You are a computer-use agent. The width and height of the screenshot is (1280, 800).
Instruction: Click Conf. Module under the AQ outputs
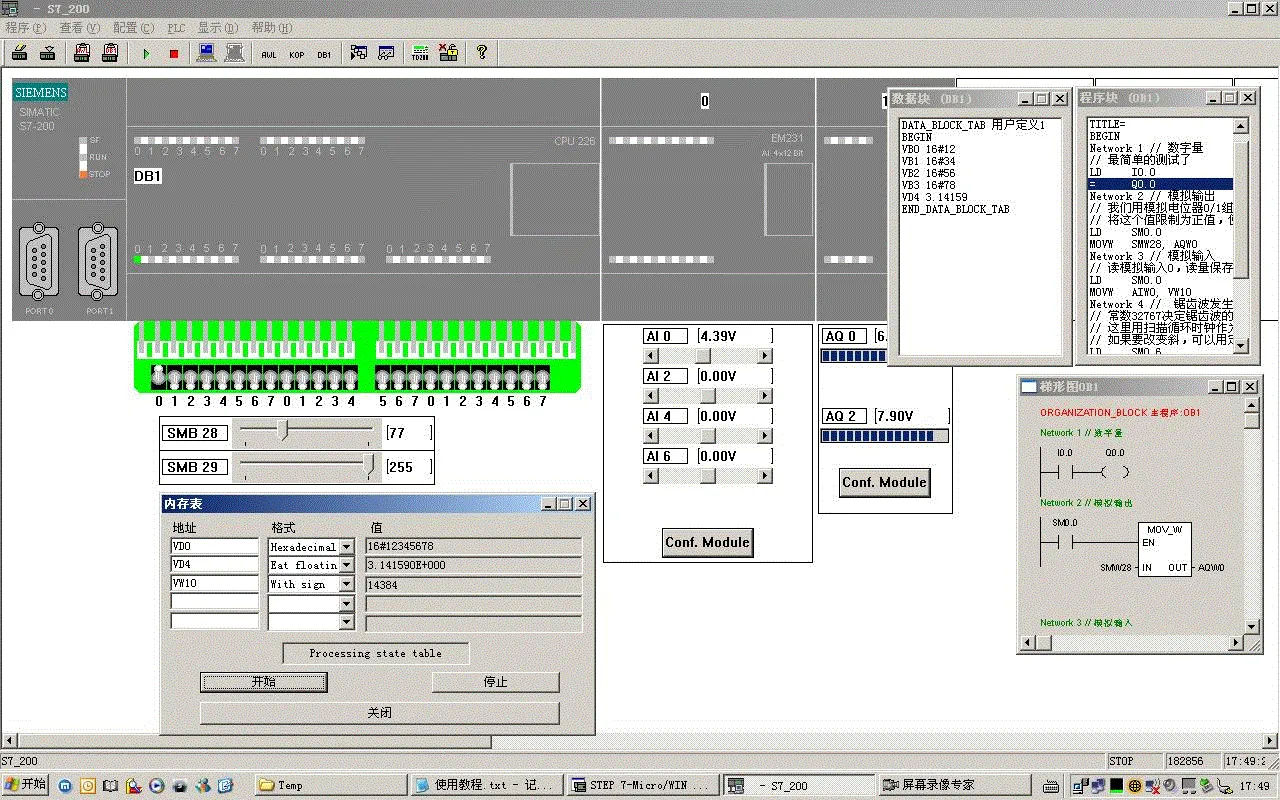tap(885, 482)
